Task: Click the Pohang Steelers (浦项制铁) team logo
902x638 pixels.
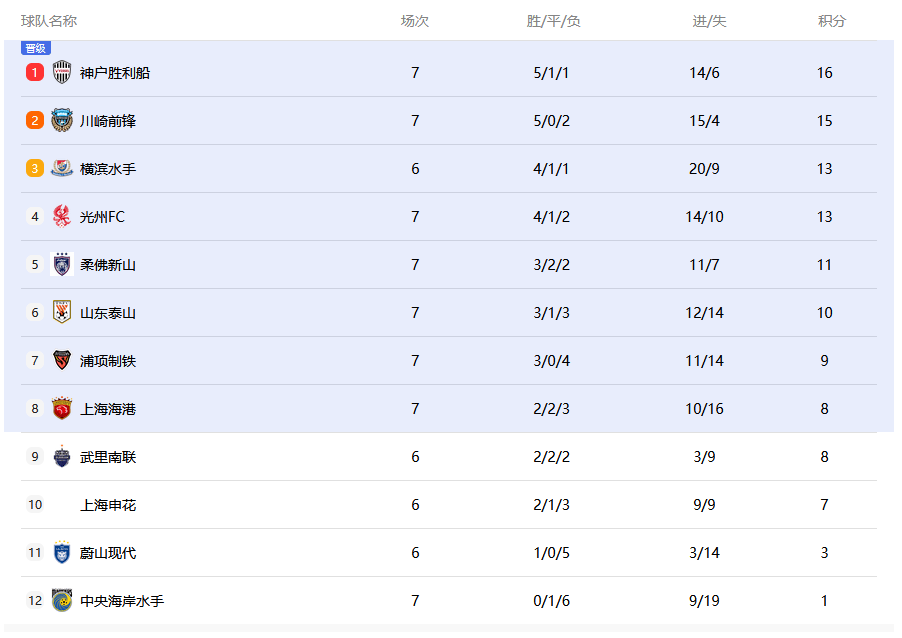Action: pos(62,360)
